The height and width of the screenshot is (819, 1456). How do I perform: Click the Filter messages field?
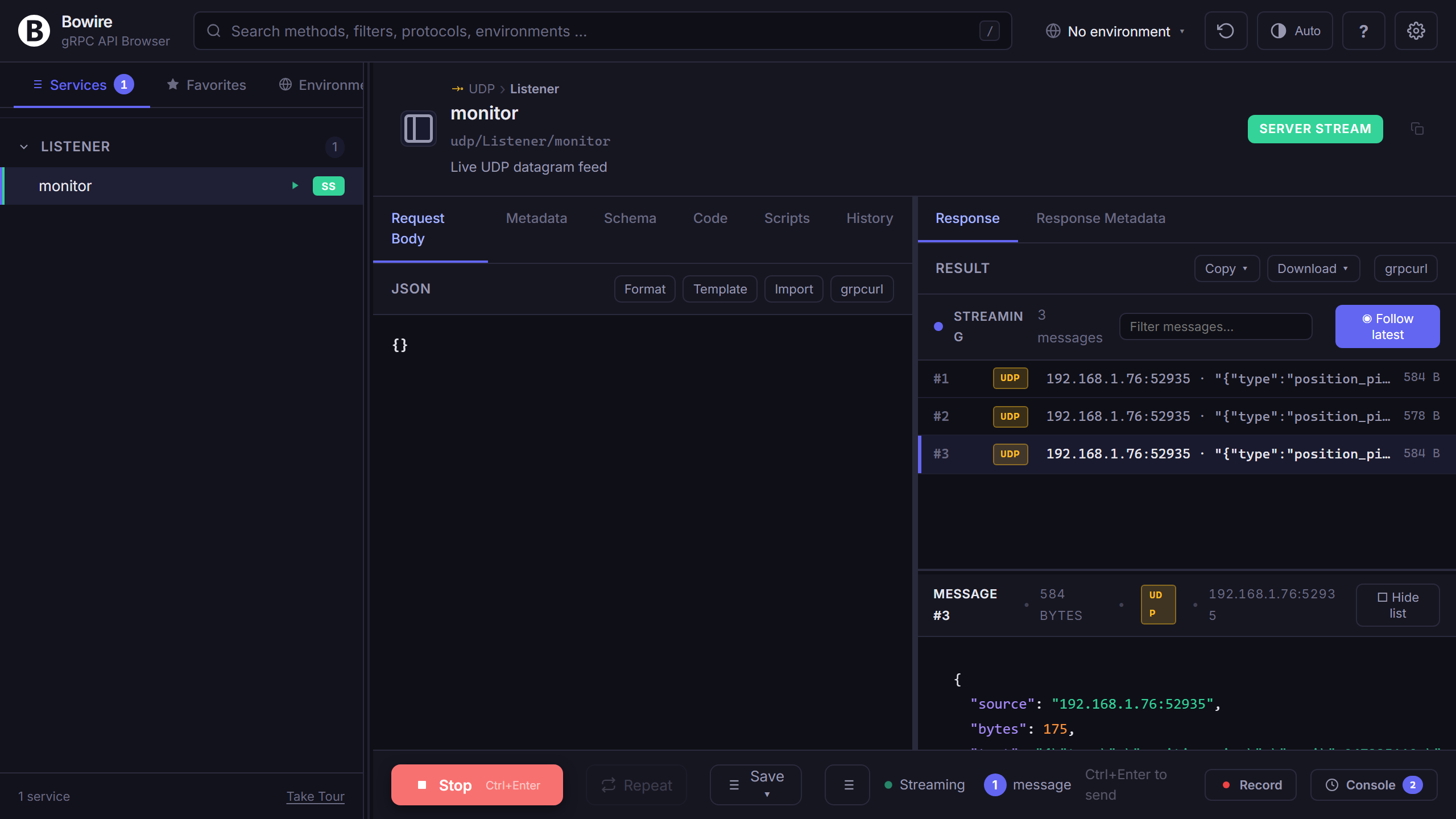(1215, 326)
